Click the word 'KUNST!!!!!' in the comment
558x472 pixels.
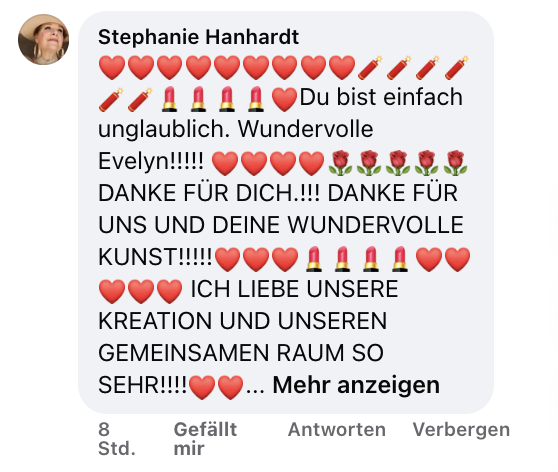(x=155, y=256)
